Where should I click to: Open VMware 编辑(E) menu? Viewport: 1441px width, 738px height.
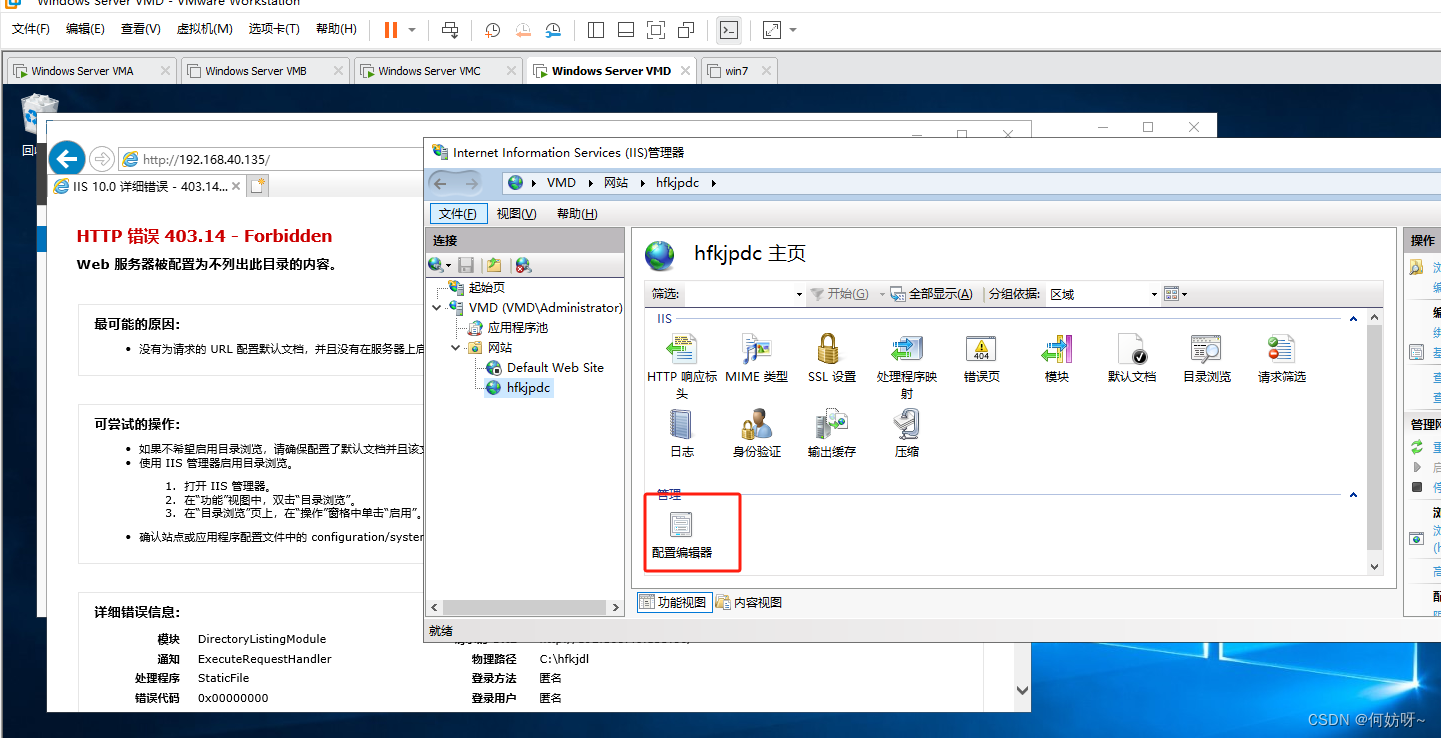click(x=85, y=29)
